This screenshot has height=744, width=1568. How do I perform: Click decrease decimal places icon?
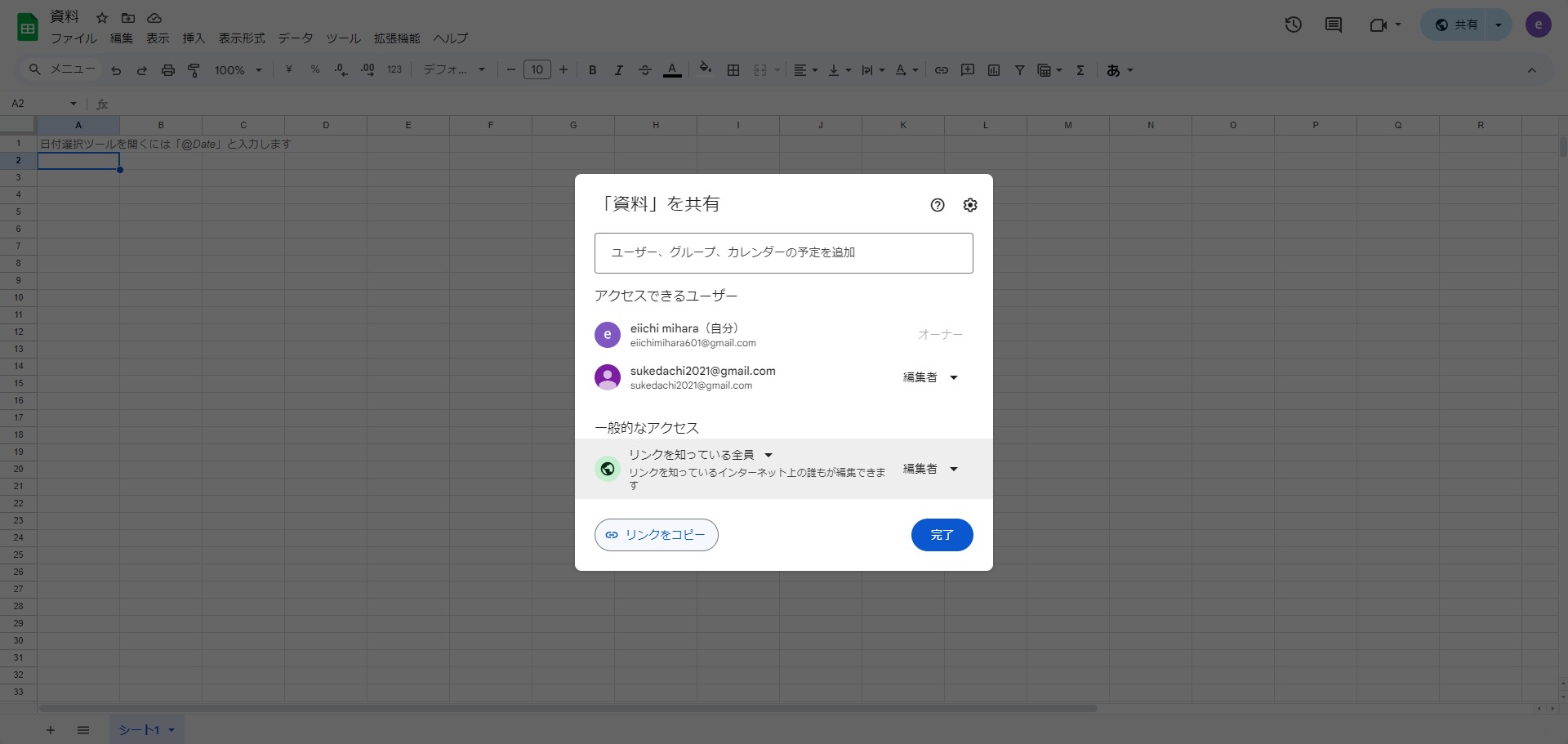pos(341,70)
